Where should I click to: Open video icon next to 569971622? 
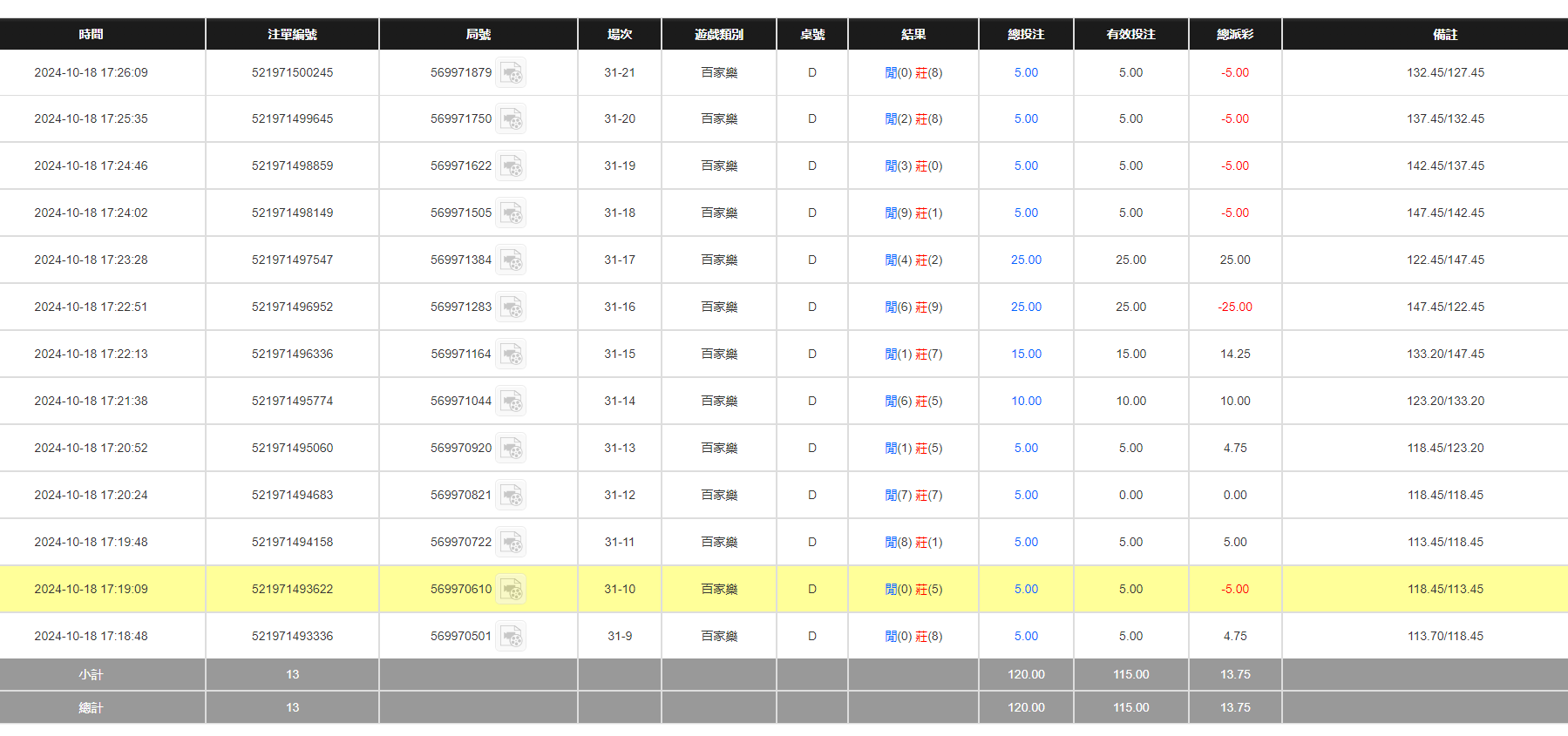point(512,166)
